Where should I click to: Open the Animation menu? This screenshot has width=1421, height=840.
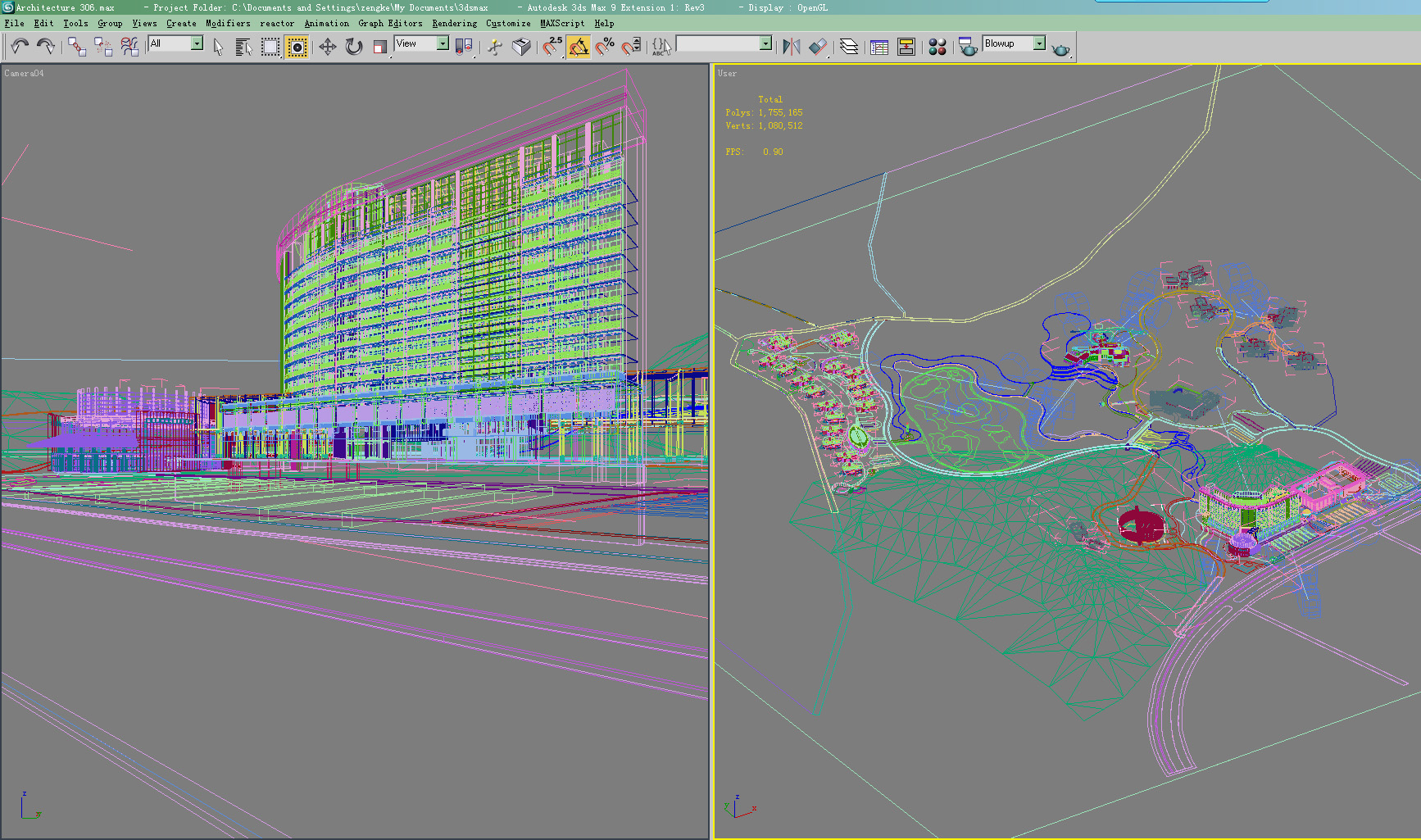326,23
